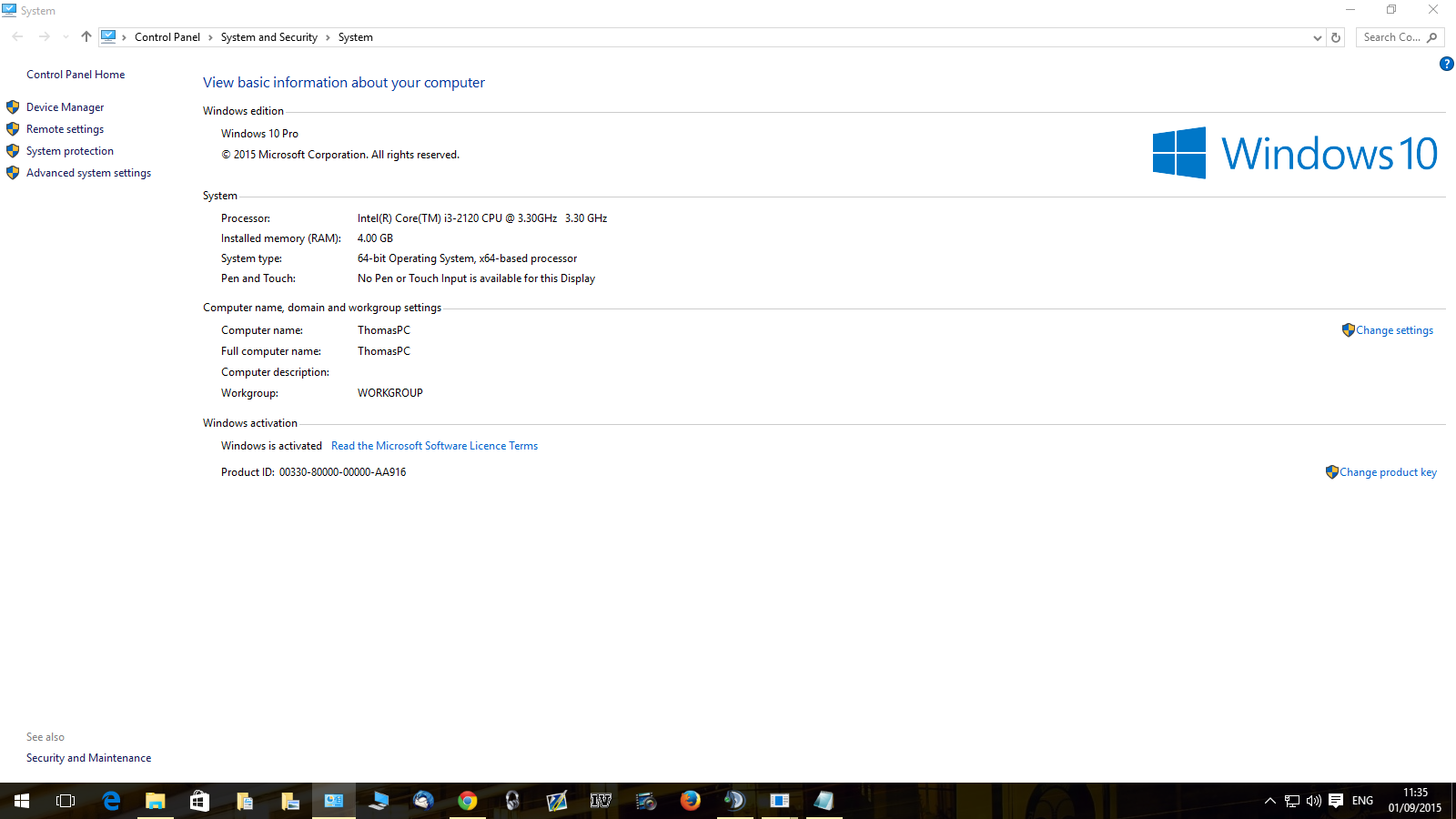1456x819 pixels.
Task: Click the 4.00 GB installed memory value
Action: (x=375, y=238)
